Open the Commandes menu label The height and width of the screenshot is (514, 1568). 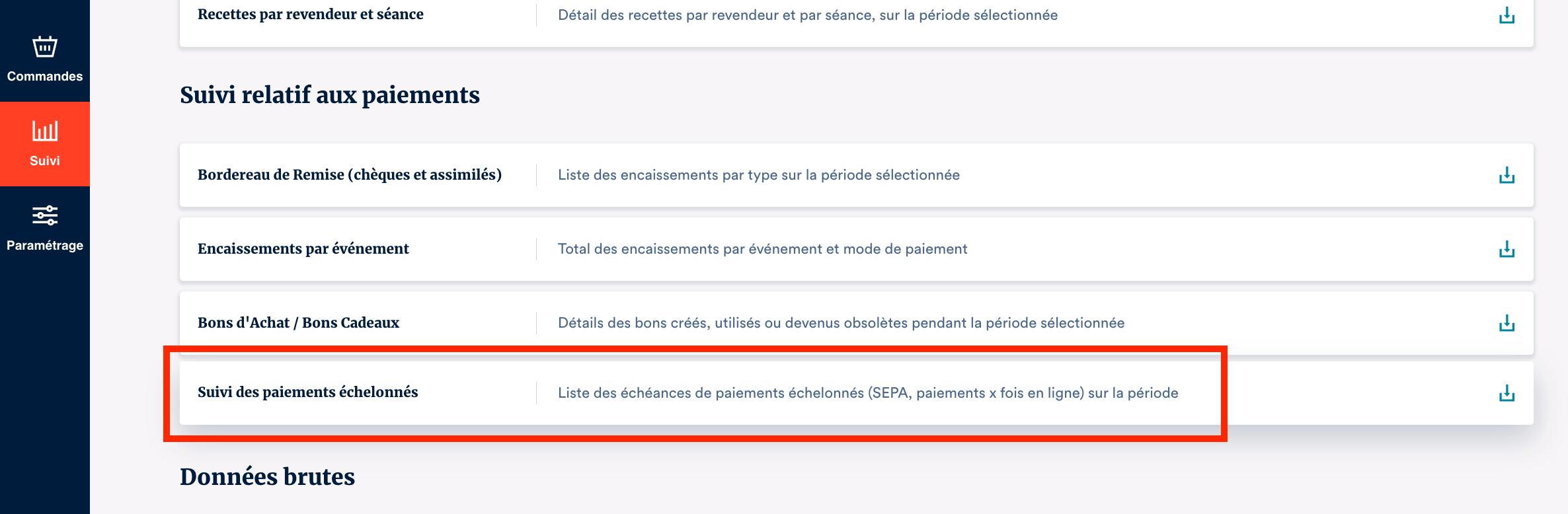[x=45, y=77]
